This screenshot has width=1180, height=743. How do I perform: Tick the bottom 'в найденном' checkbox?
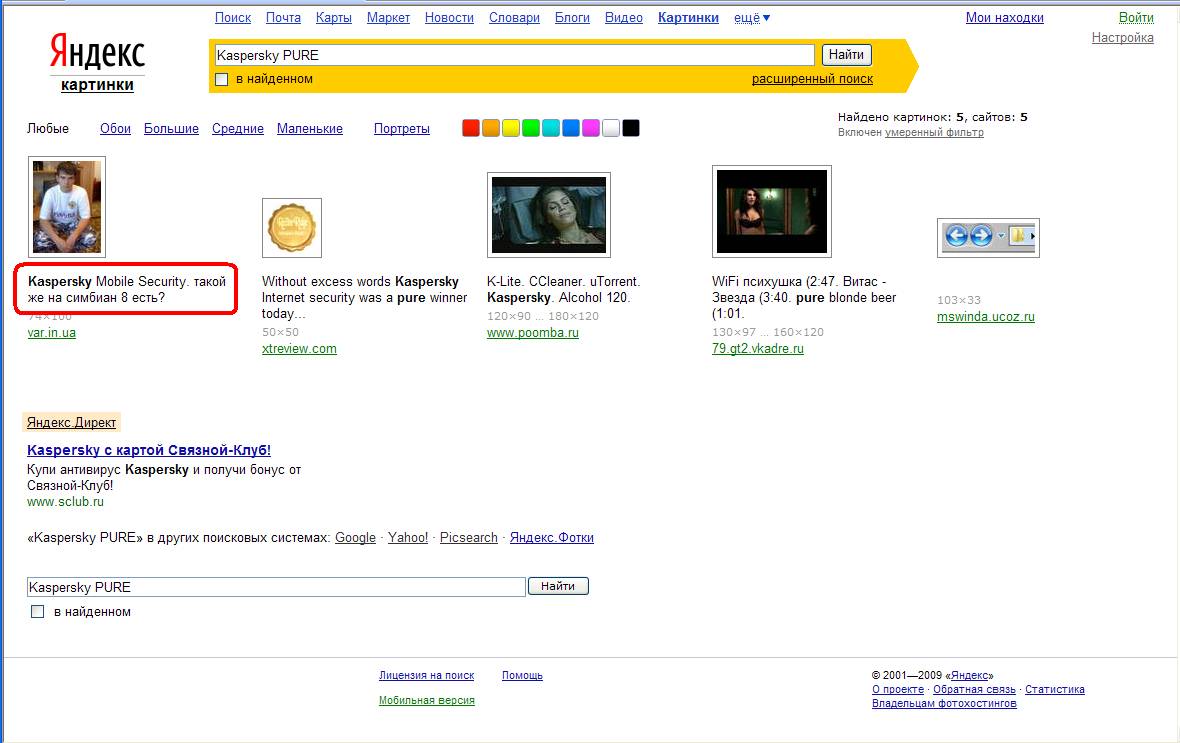click(38, 612)
